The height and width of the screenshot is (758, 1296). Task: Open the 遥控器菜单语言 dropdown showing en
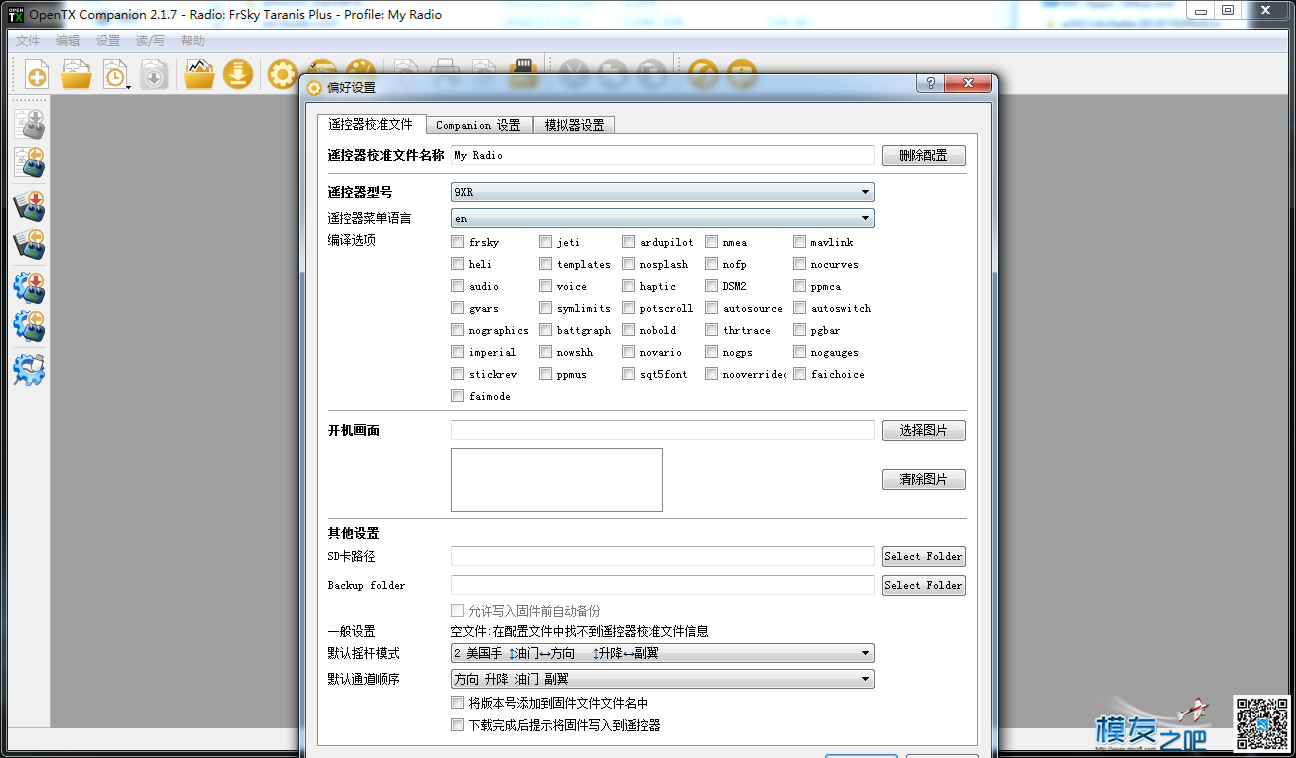(x=662, y=218)
